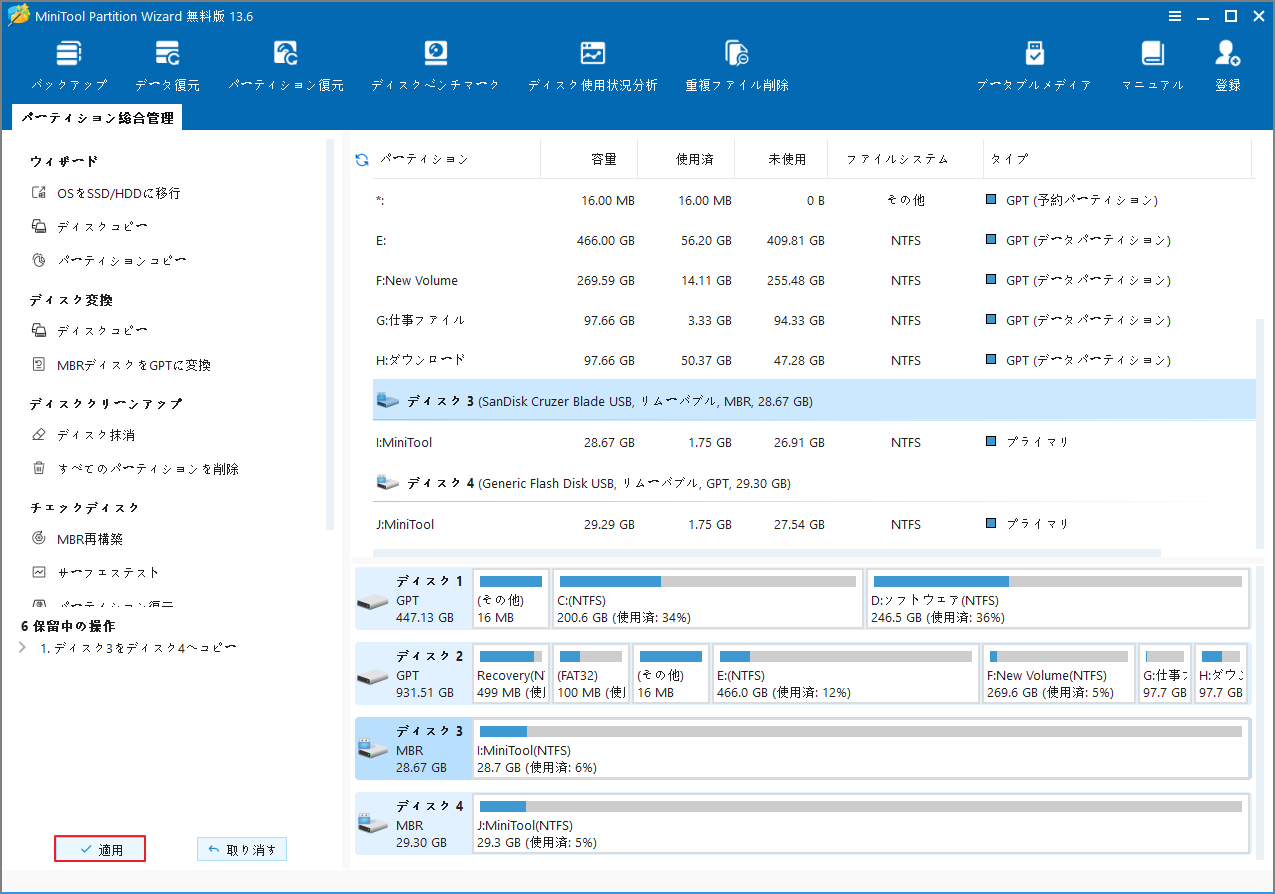Viewport: 1275px width, 894px height.
Task: Start the ディスクベンチマーク benchmark tool
Action: (433, 62)
